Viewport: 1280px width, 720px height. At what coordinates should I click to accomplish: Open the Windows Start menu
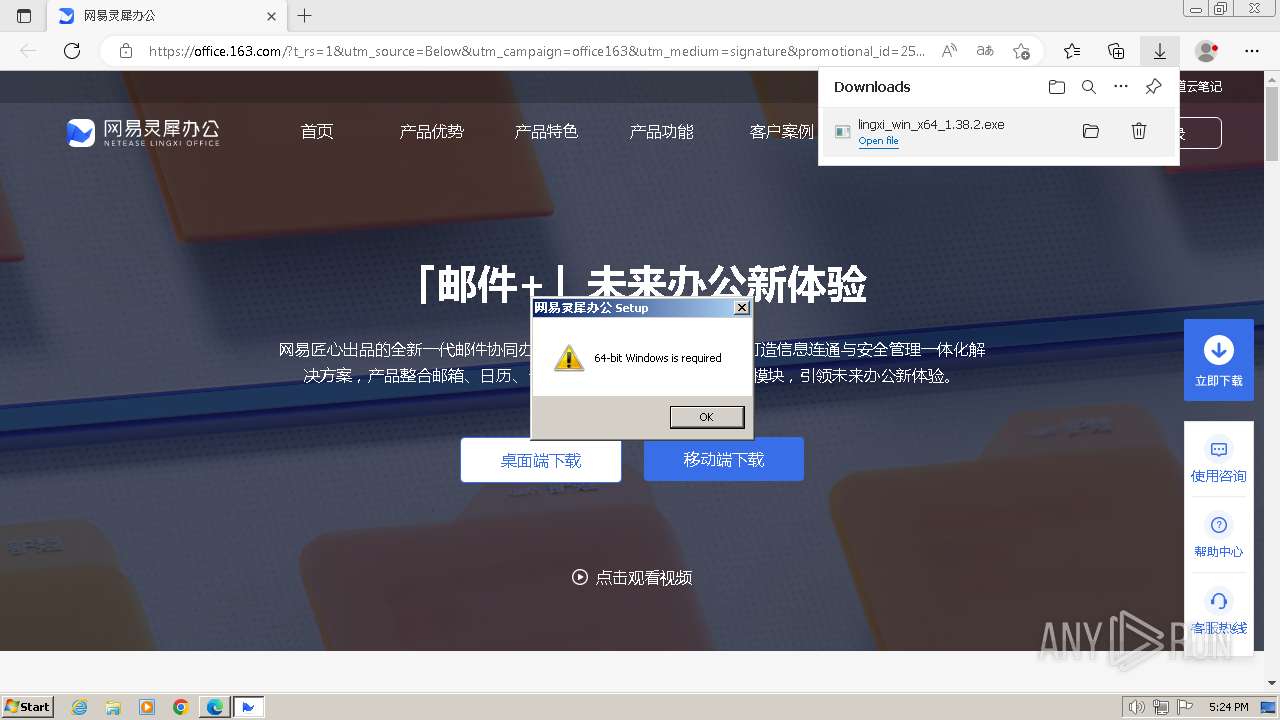click(x=28, y=706)
